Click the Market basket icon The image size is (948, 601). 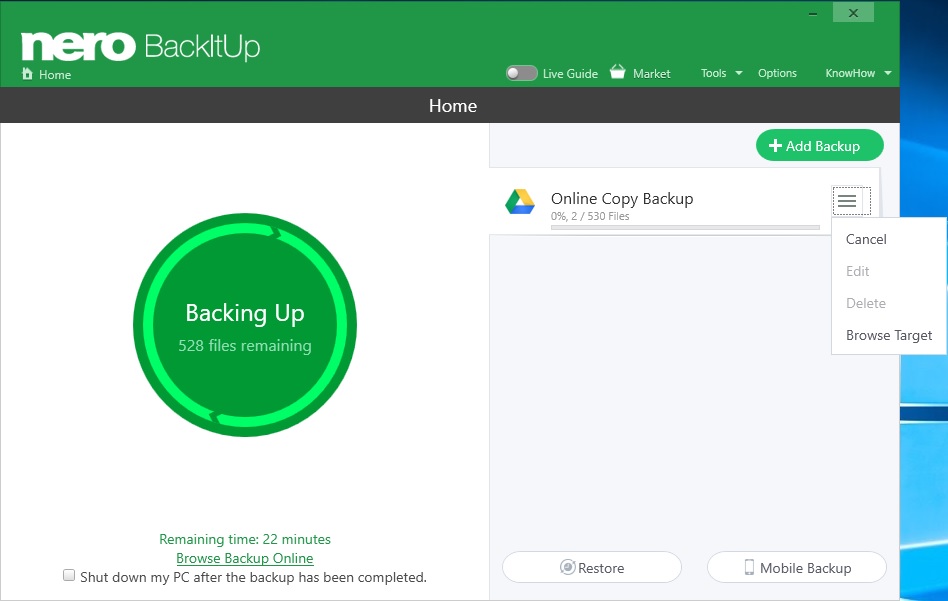617,72
